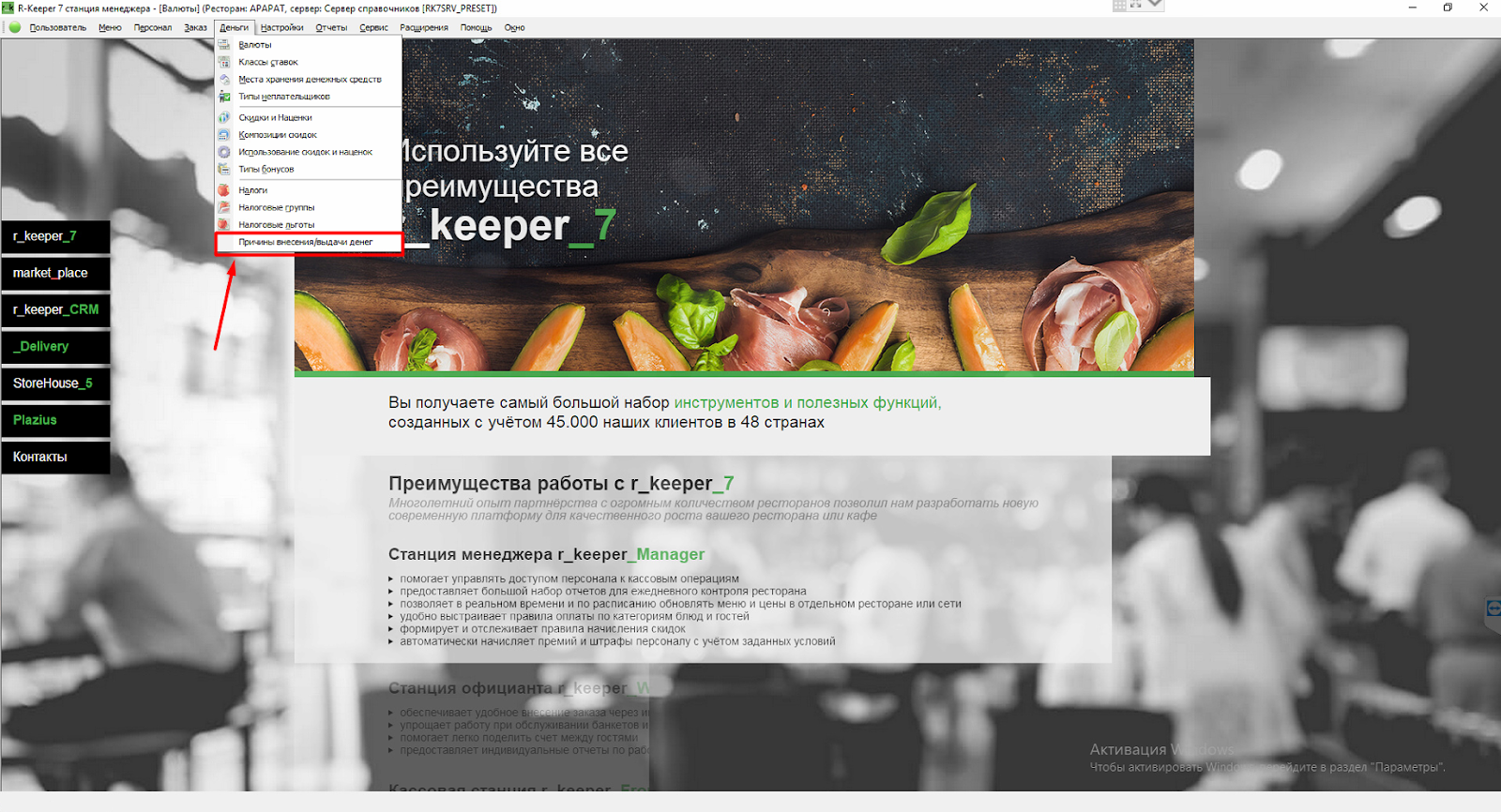Click the Станция официанта heading

coord(519,688)
